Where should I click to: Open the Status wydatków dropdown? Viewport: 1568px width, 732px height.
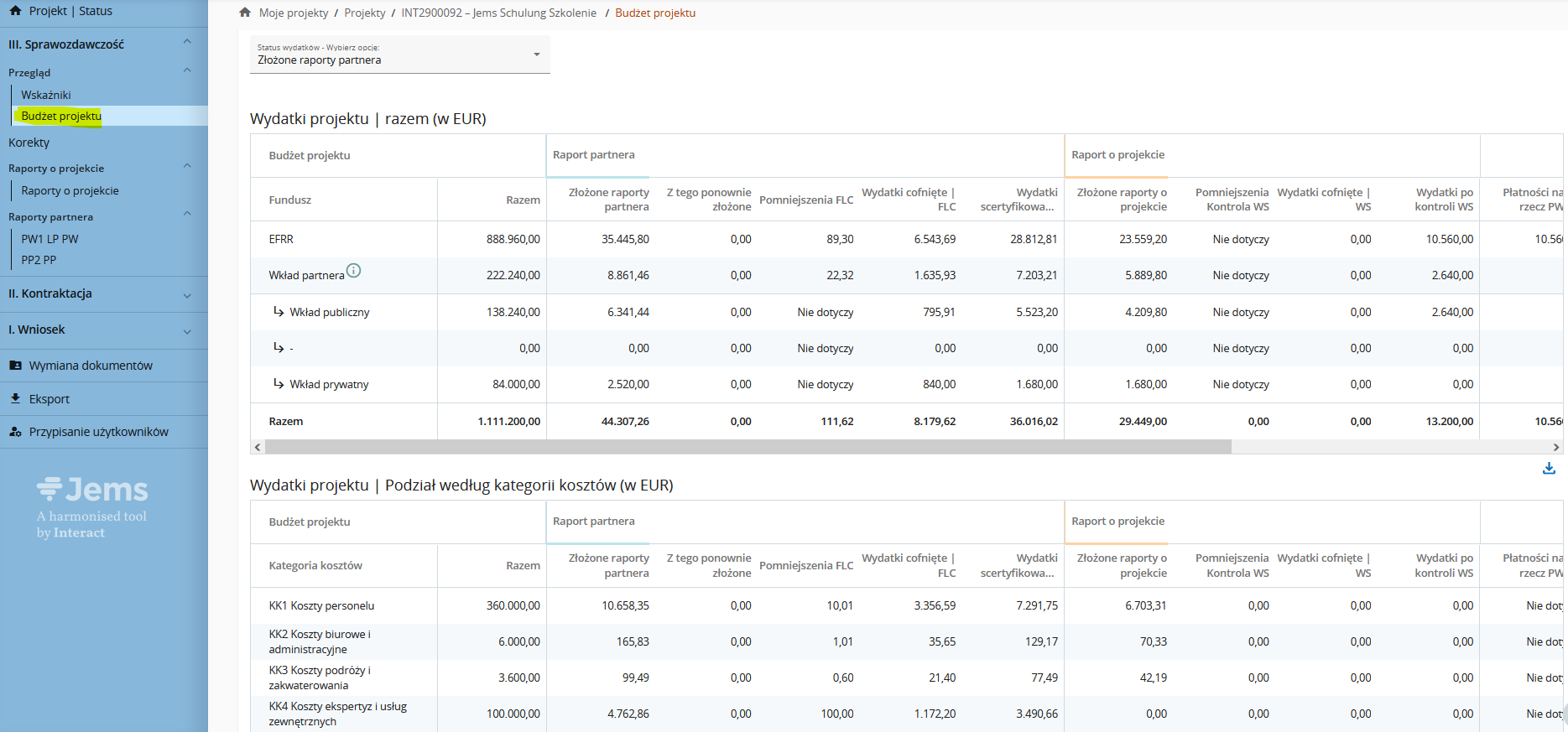(x=399, y=55)
